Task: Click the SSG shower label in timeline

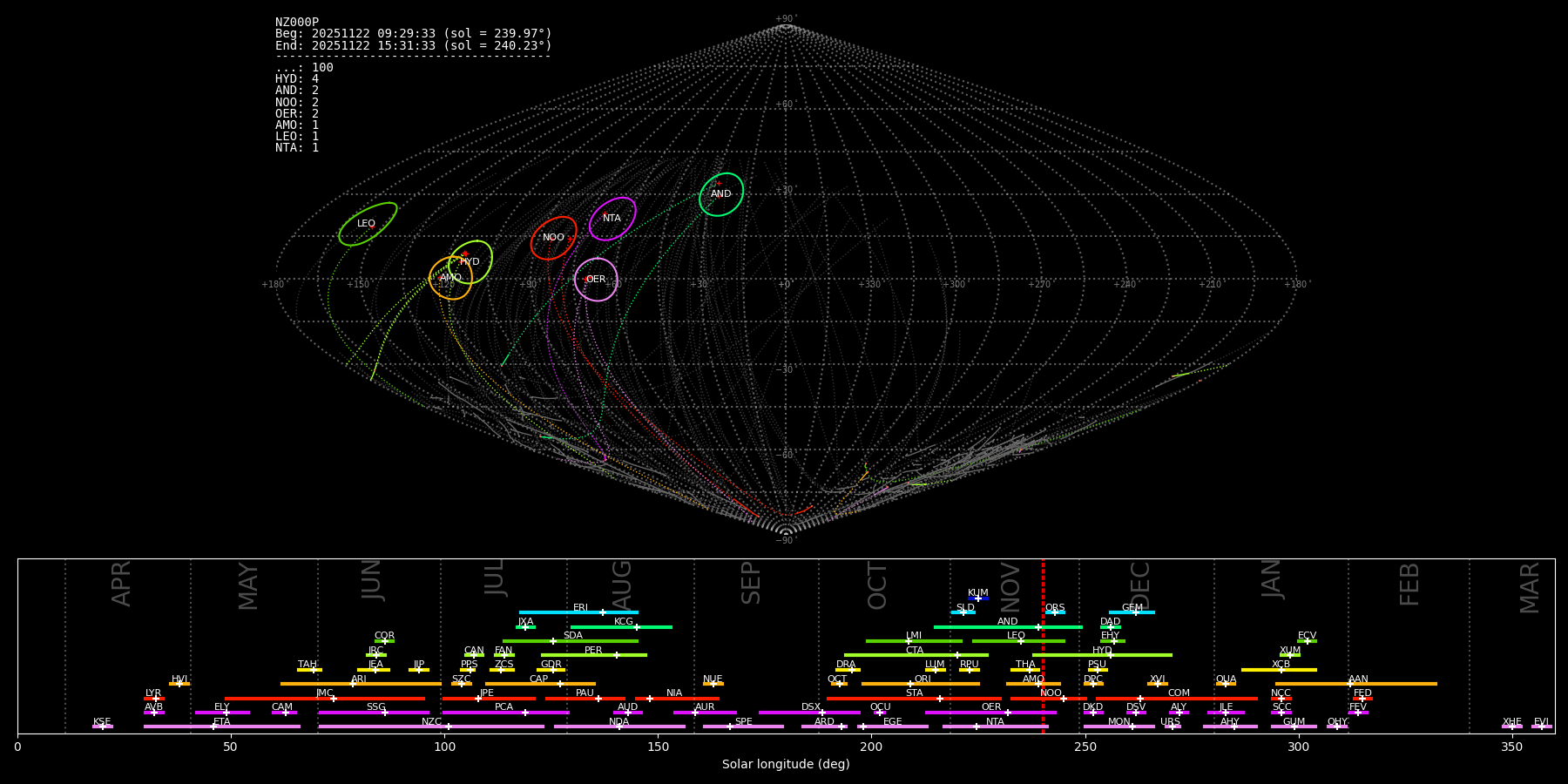Action: click(376, 706)
